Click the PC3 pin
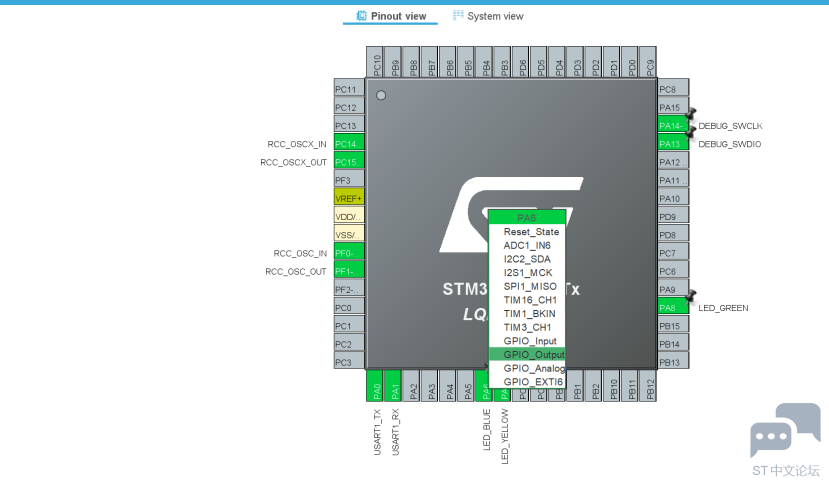 349,362
